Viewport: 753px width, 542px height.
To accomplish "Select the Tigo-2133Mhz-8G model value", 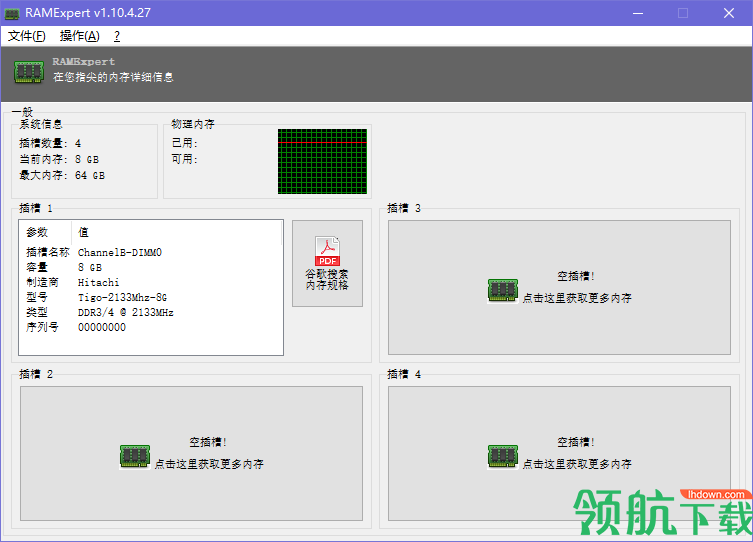I will [122, 298].
